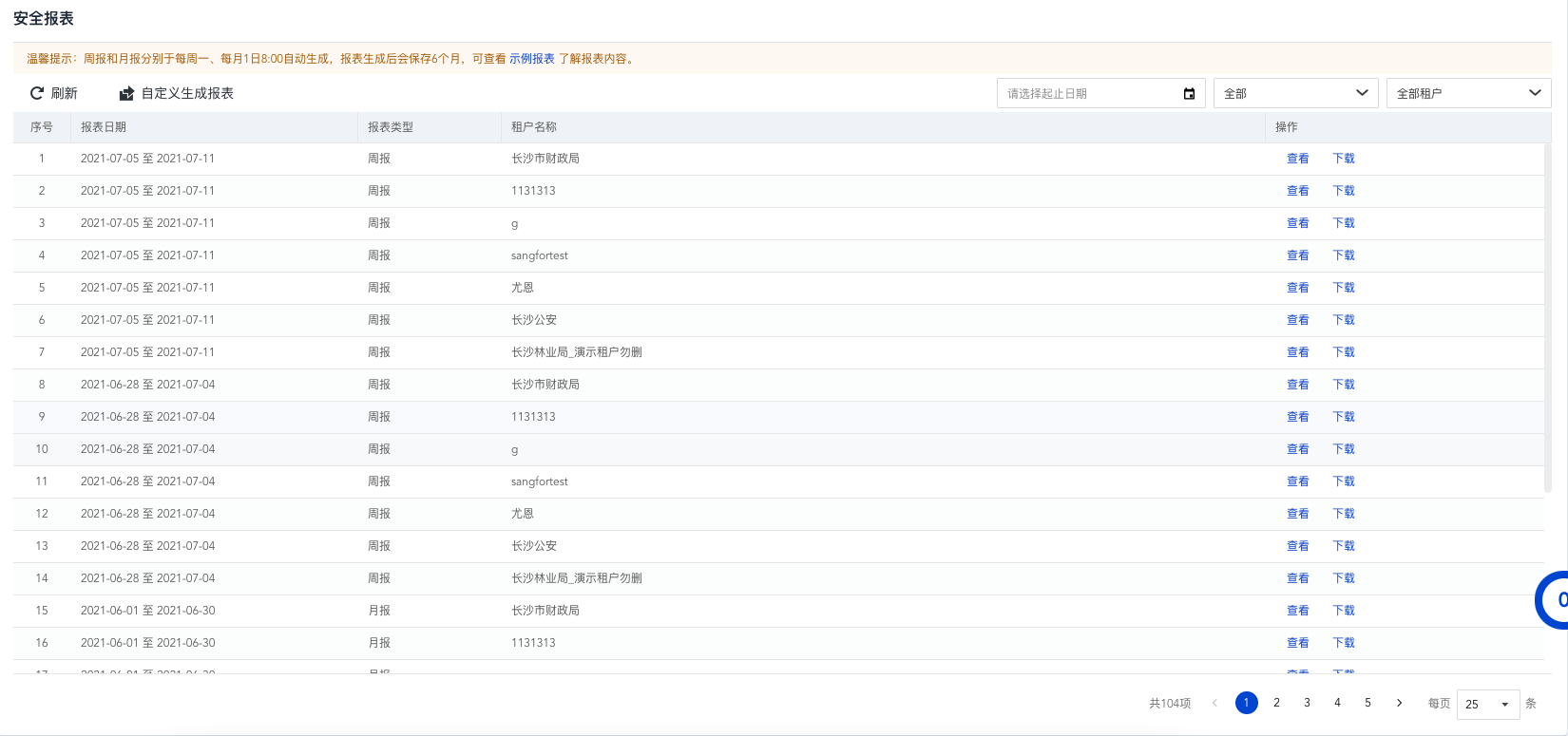Click the date range input field

pyautogui.click(x=1088, y=93)
